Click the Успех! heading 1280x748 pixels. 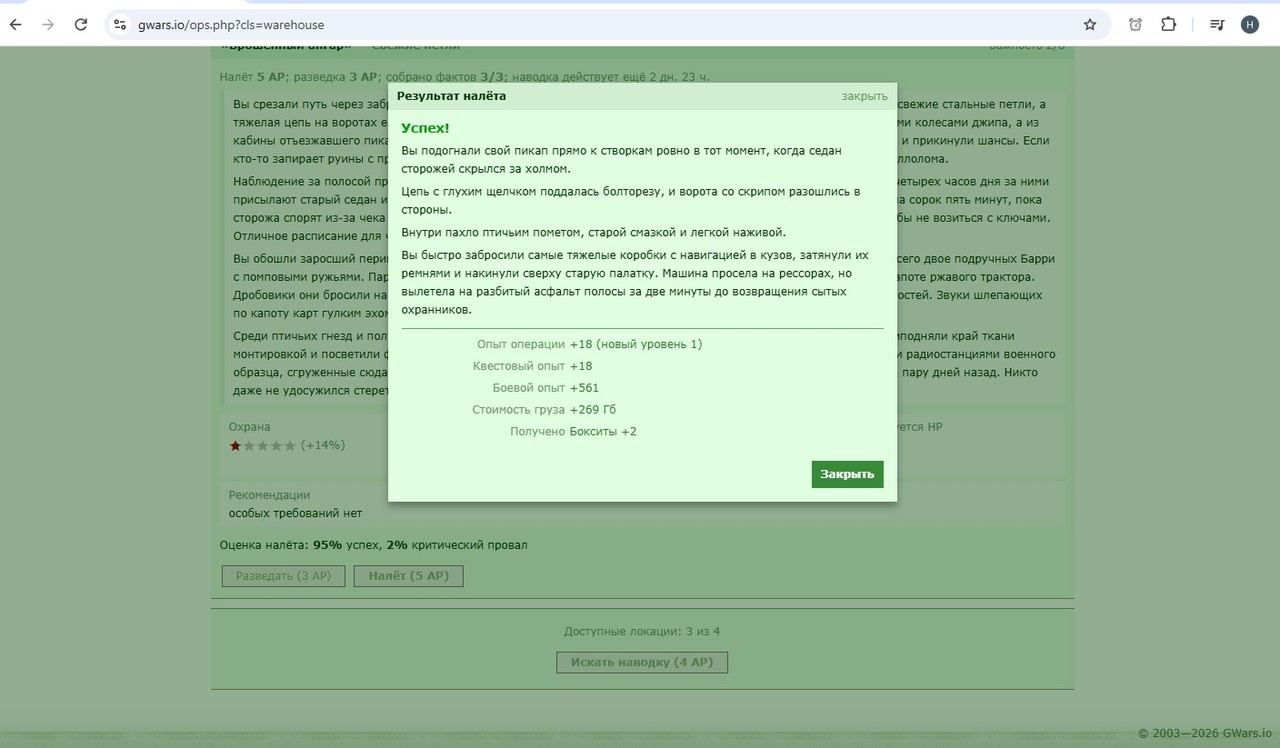click(x=425, y=128)
